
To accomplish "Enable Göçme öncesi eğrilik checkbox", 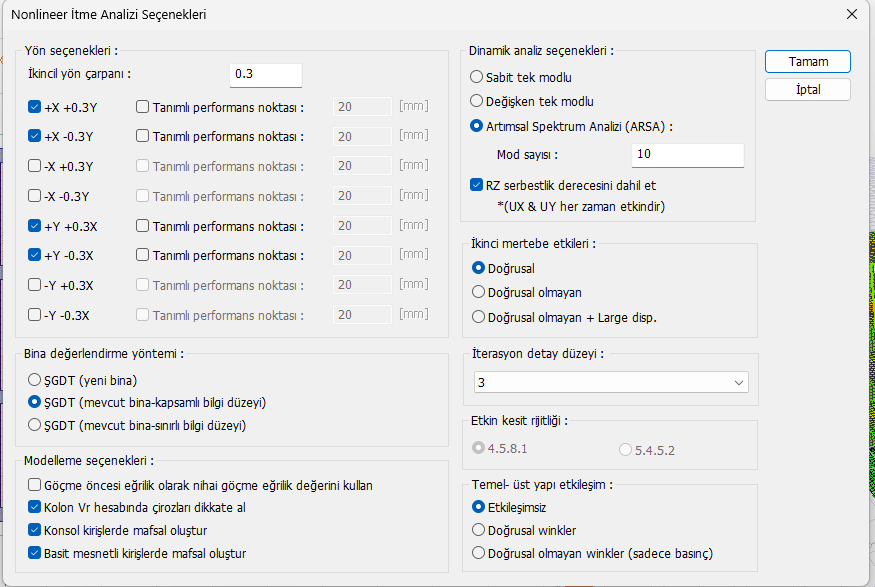I will [x=35, y=485].
